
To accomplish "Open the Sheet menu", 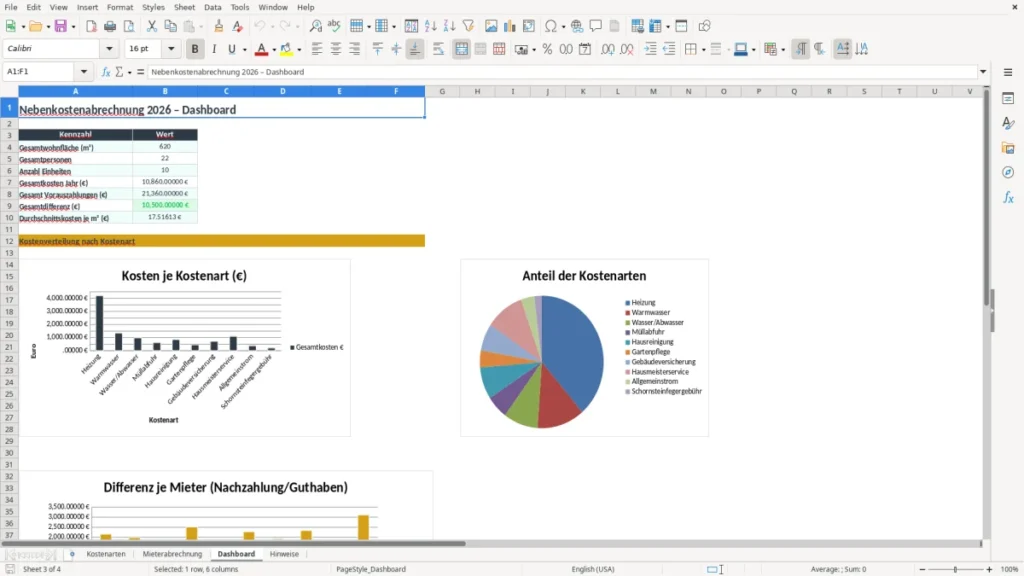I will coord(184,7).
